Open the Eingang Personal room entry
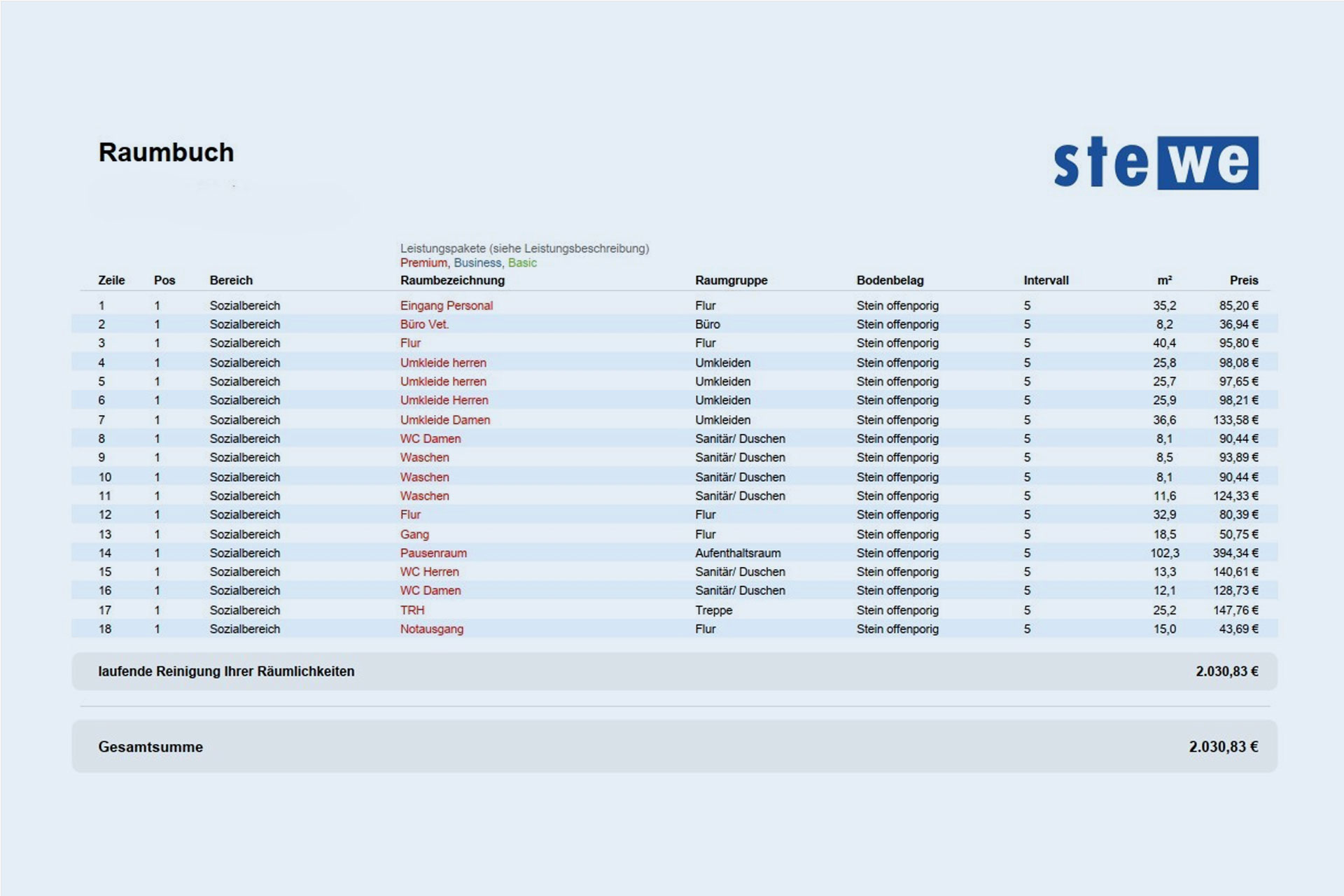This screenshot has width=1344, height=896. [446, 305]
